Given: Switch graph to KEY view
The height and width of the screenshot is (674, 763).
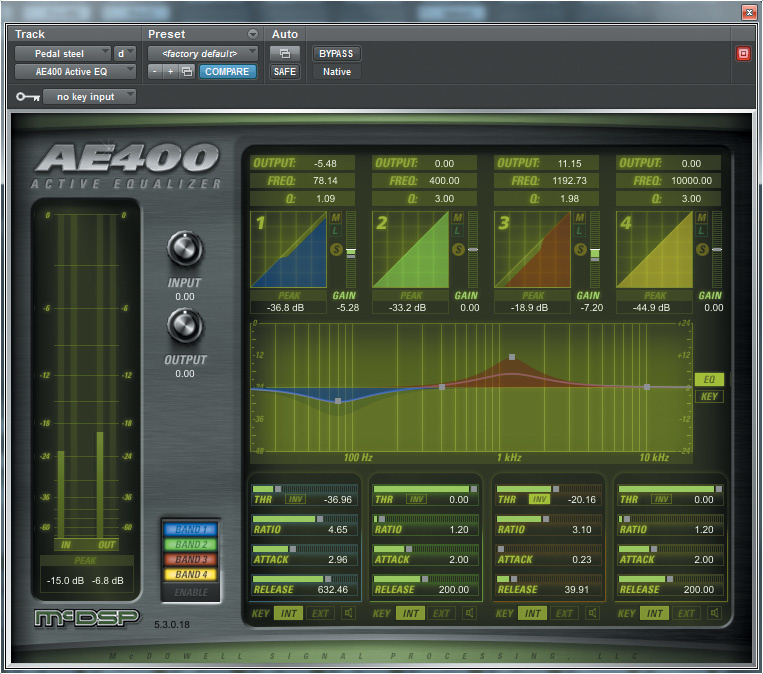Looking at the screenshot, I should tap(709, 397).
